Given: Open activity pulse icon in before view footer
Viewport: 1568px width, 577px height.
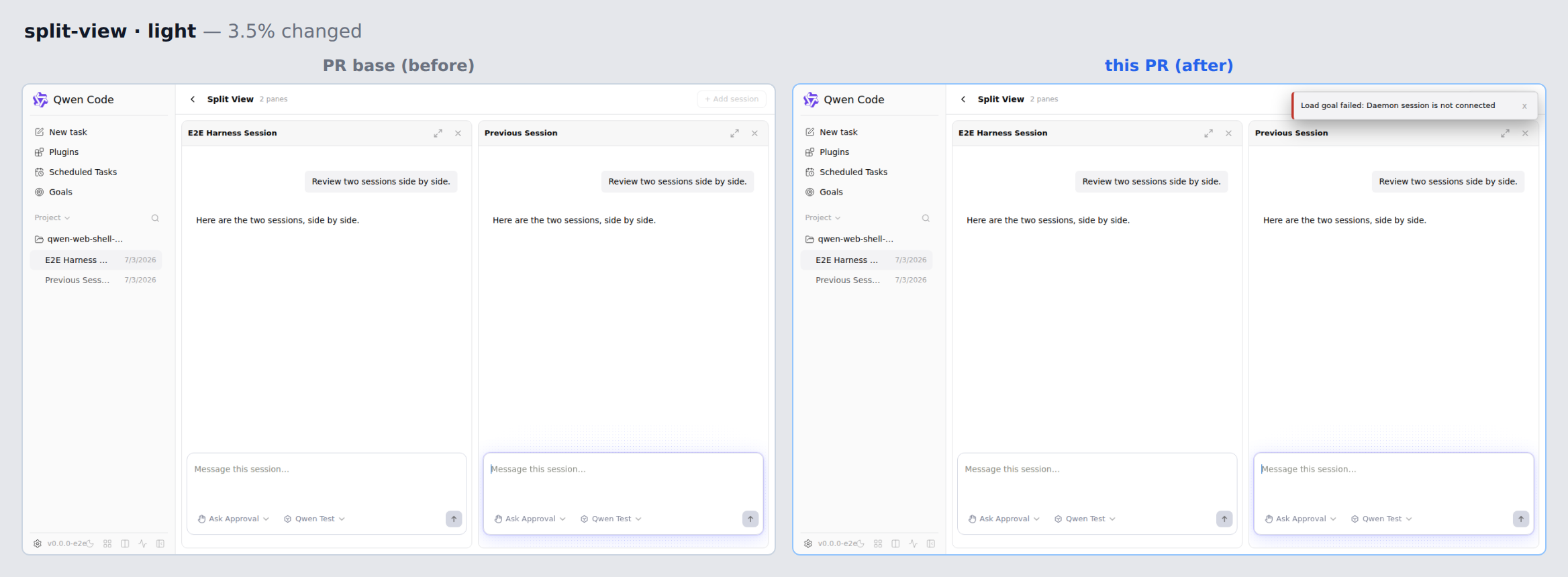Looking at the screenshot, I should click(142, 543).
